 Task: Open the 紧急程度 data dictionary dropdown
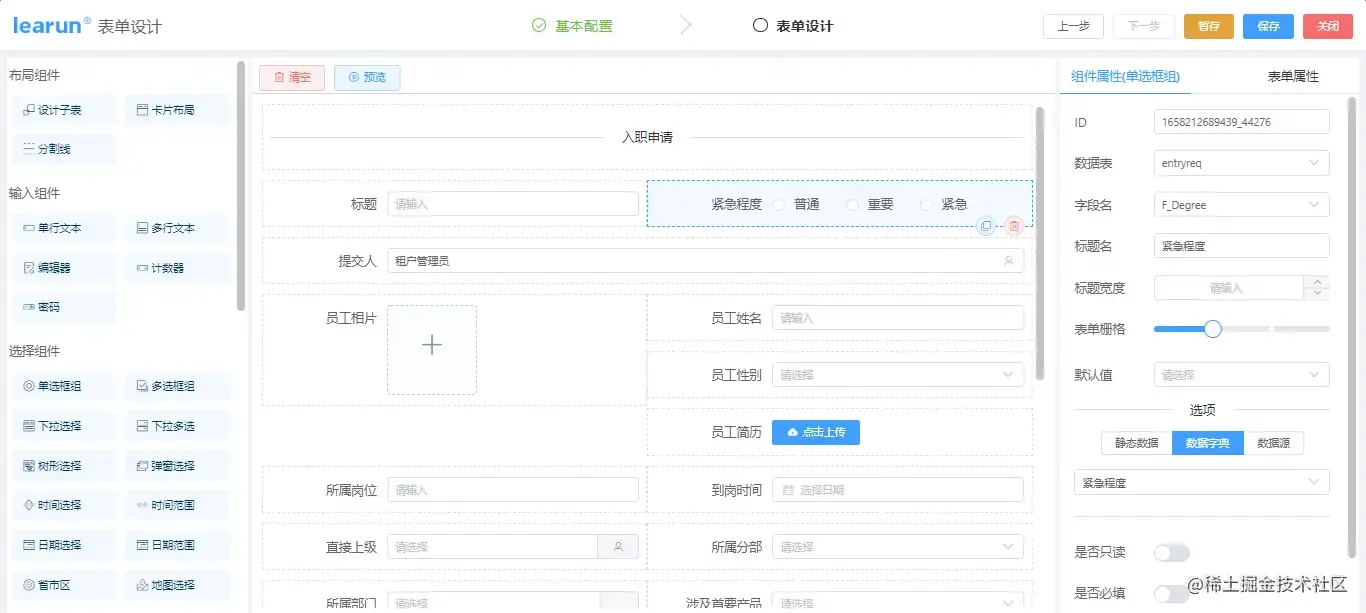point(1202,482)
